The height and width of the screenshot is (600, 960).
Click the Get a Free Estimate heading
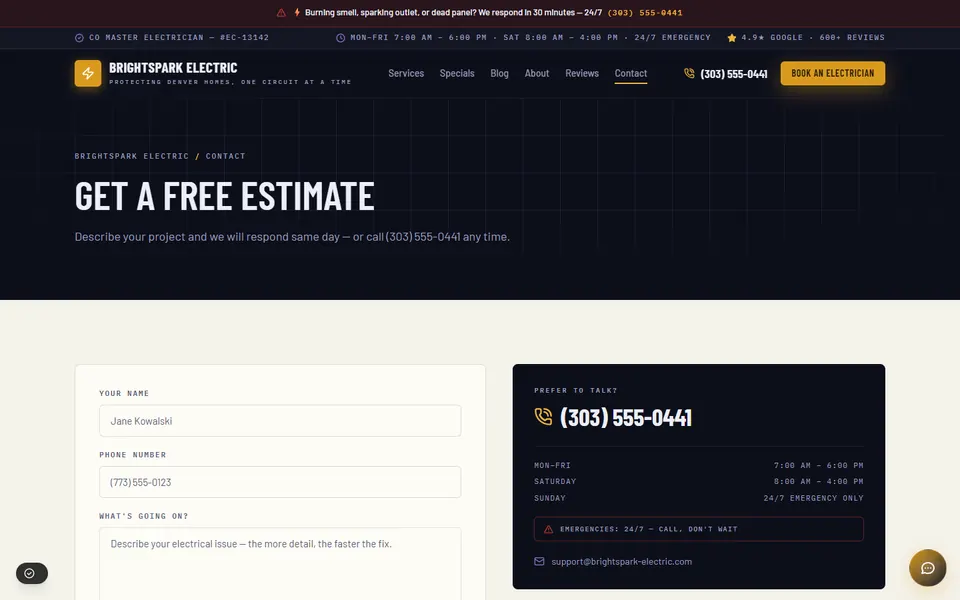(224, 196)
